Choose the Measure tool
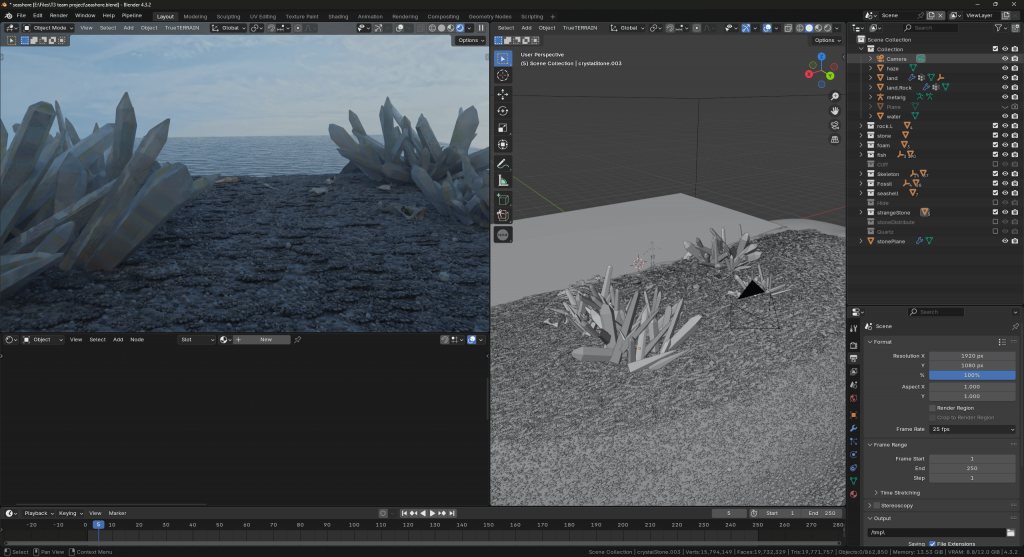 (502, 180)
